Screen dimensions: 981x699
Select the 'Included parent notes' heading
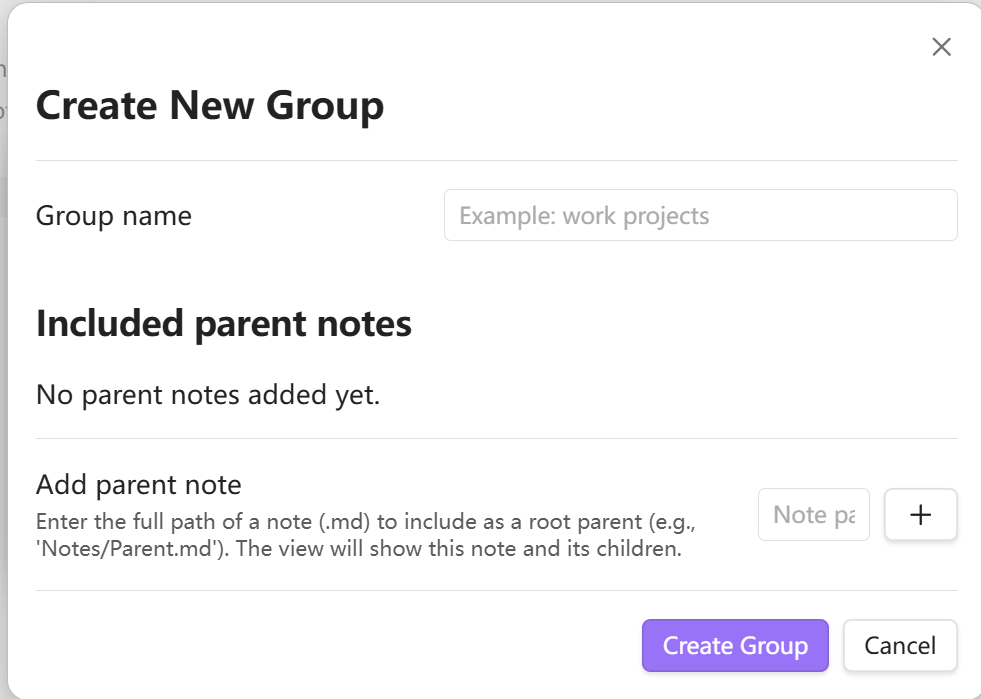[x=224, y=323]
